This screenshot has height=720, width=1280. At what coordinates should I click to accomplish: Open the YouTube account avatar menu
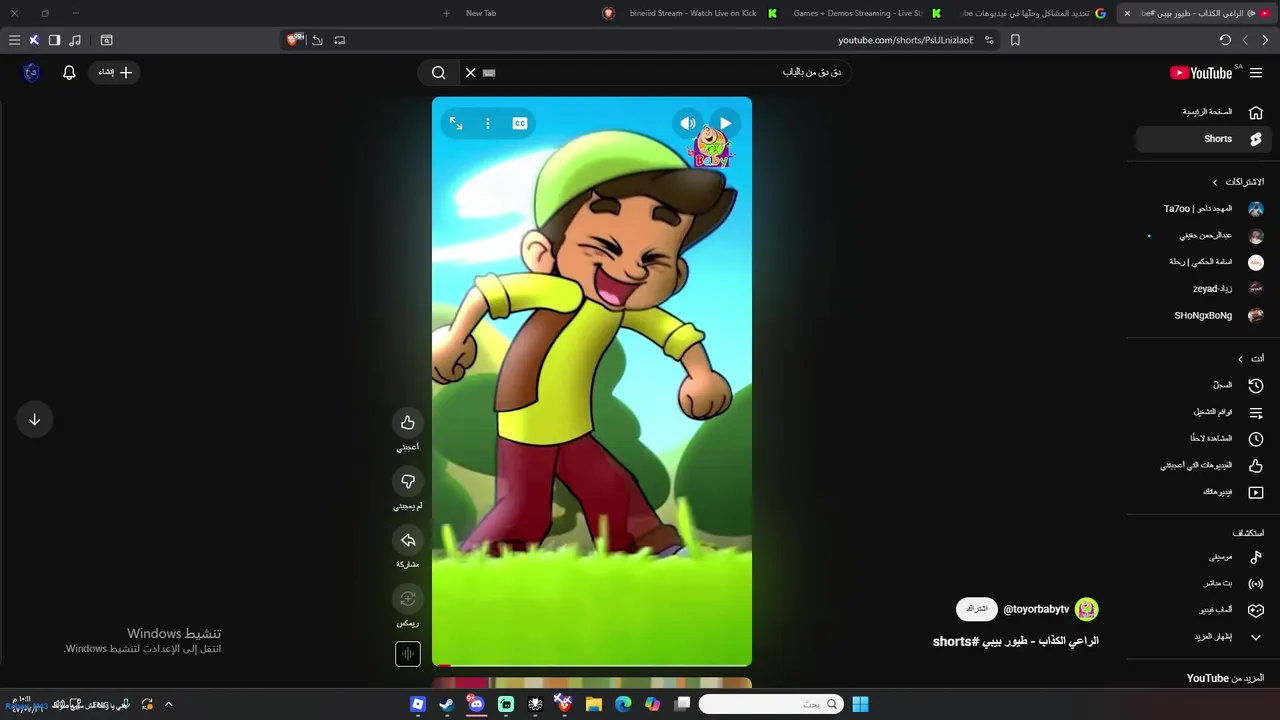(x=31, y=72)
